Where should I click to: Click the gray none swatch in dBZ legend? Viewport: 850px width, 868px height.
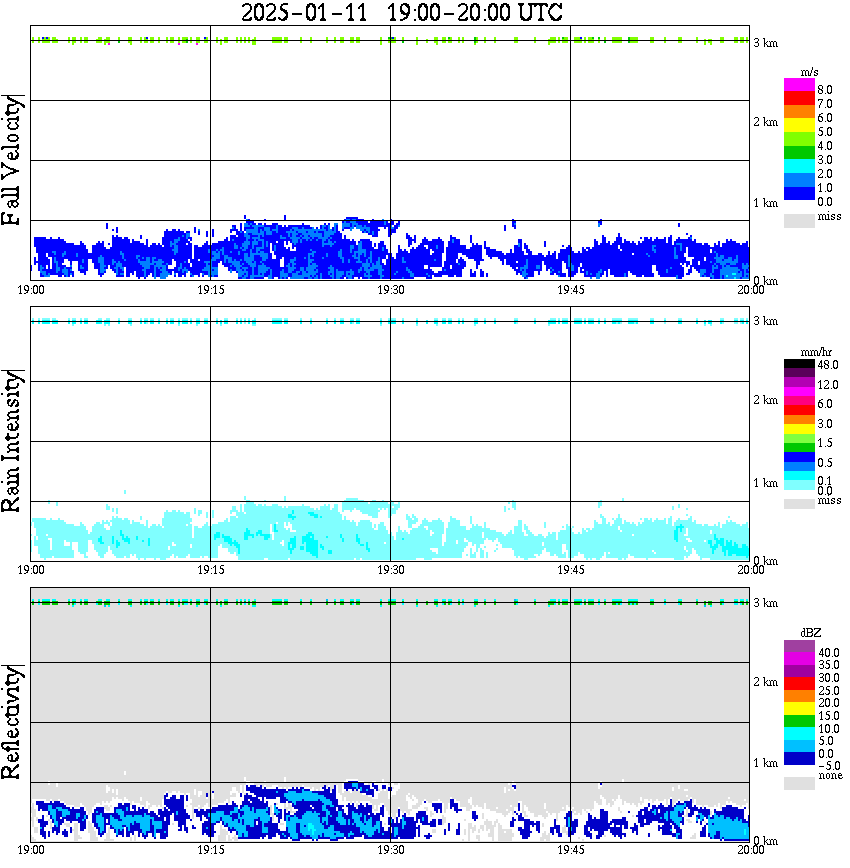click(799, 783)
